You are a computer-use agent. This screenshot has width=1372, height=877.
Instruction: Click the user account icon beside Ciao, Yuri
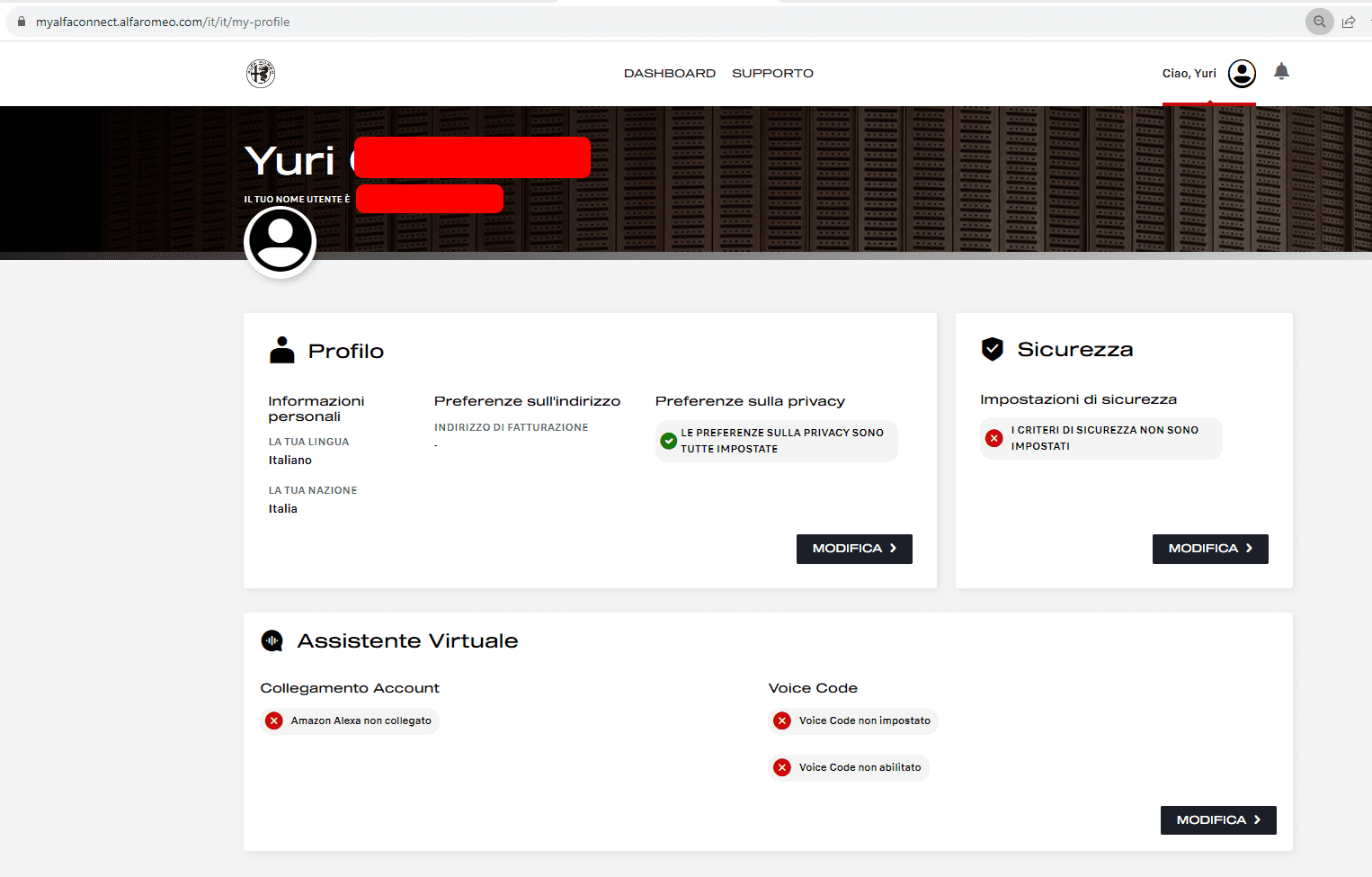[x=1242, y=74]
